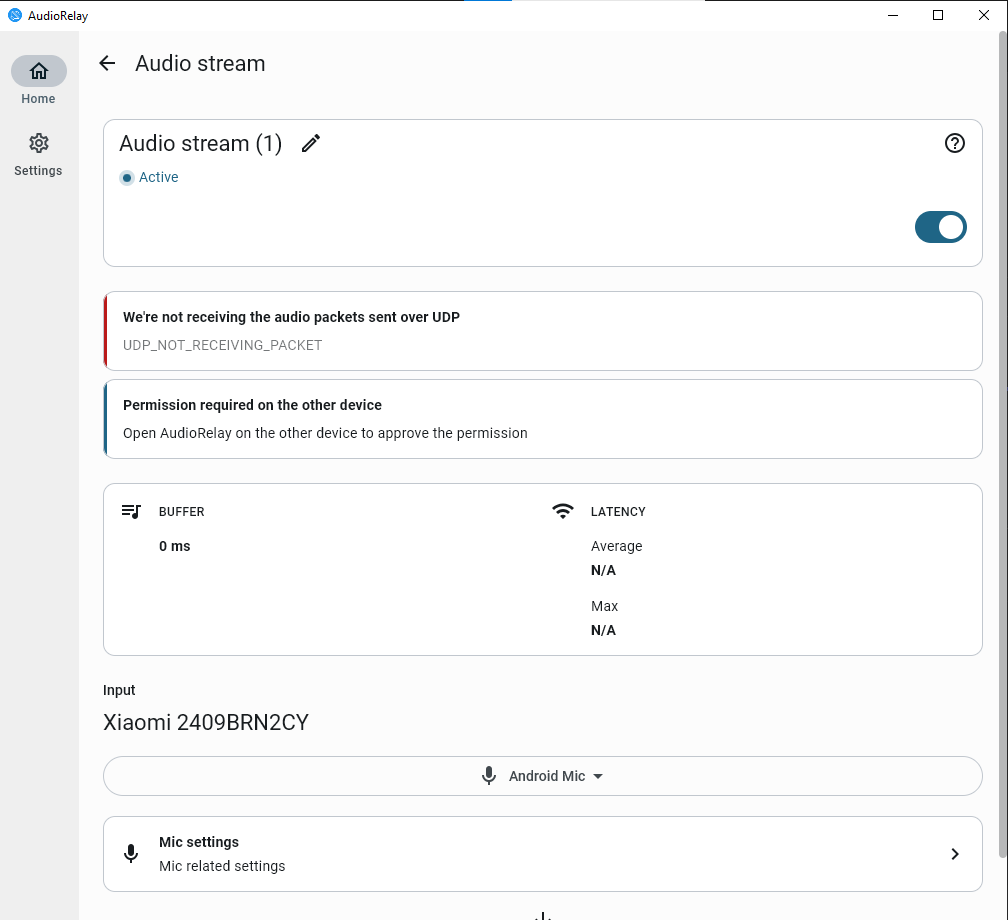Click the Wi-Fi latency icon
Image resolution: width=1008 pixels, height=920 pixels.
coord(563,511)
